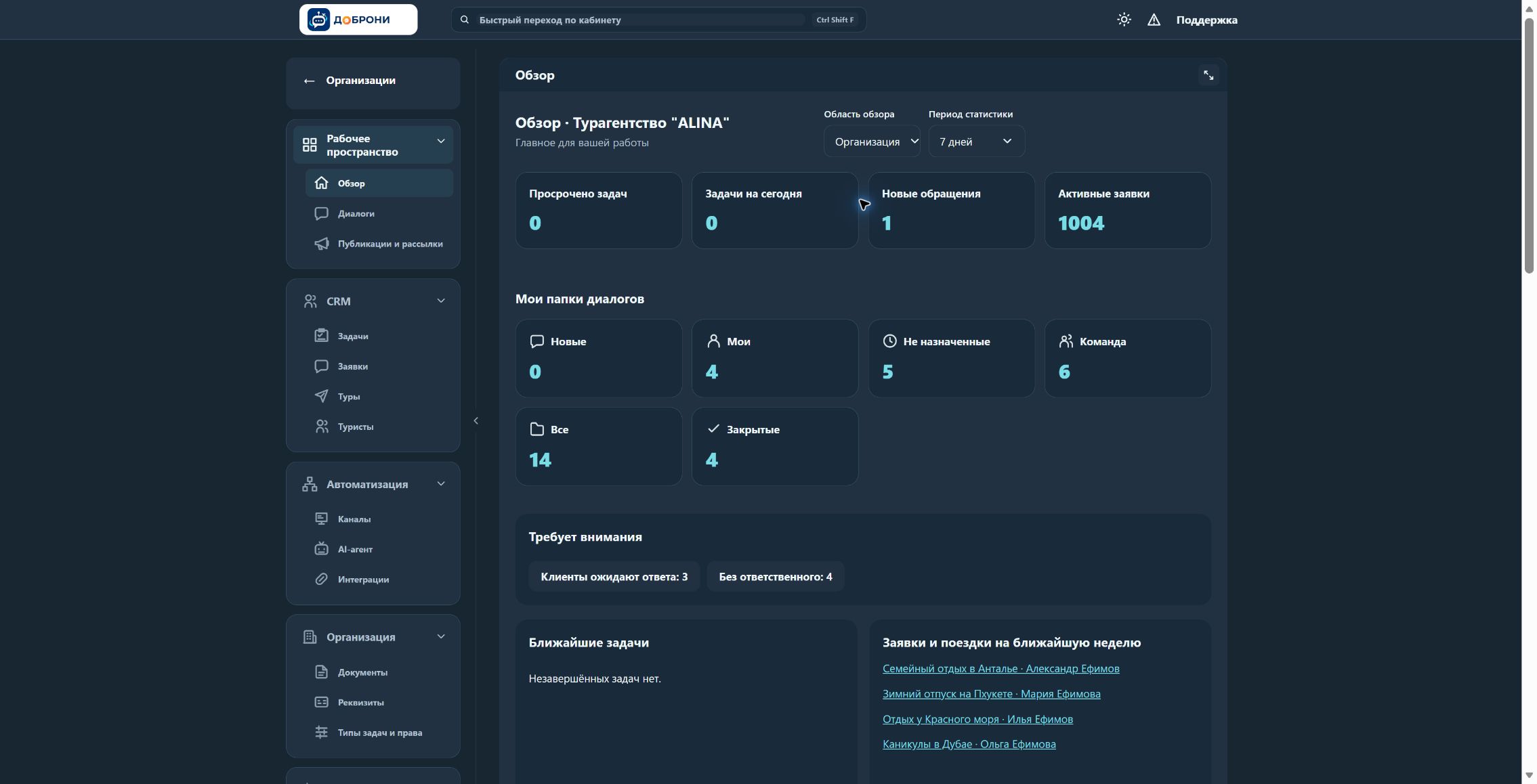The height and width of the screenshot is (784, 1537).
Task: Collapse the Организация section chevron
Action: click(441, 636)
